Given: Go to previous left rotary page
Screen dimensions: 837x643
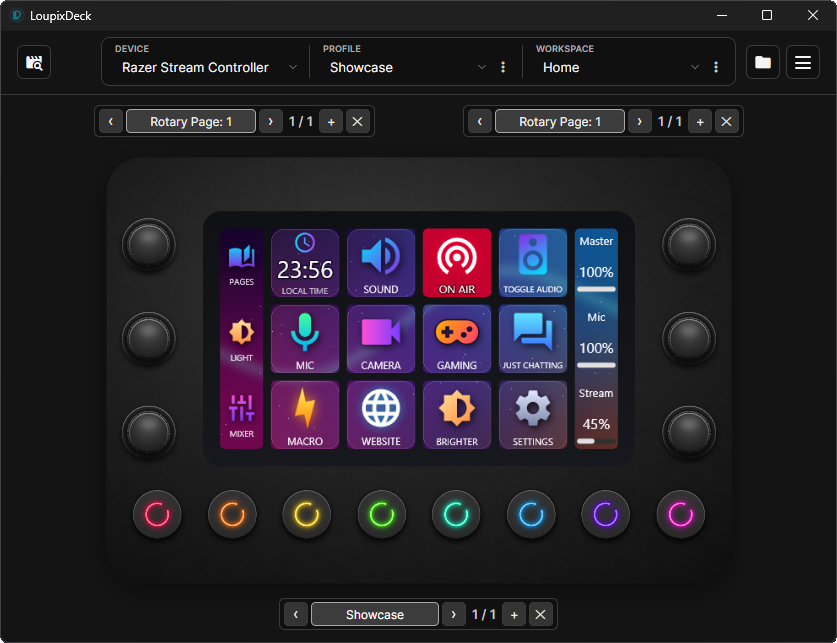Looking at the screenshot, I should (x=111, y=121).
